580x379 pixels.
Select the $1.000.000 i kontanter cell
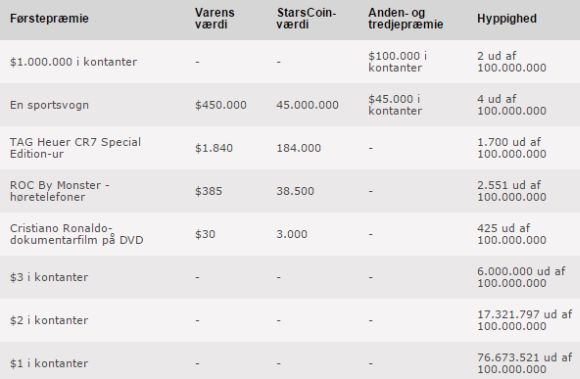tap(74, 62)
